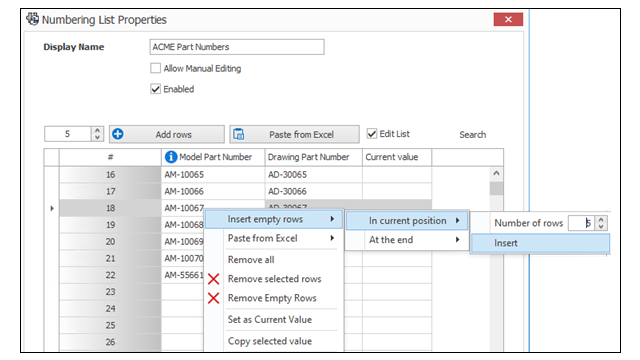Click the red X beside Remove selected rows
The width and height of the screenshot is (640, 360).
point(213,279)
